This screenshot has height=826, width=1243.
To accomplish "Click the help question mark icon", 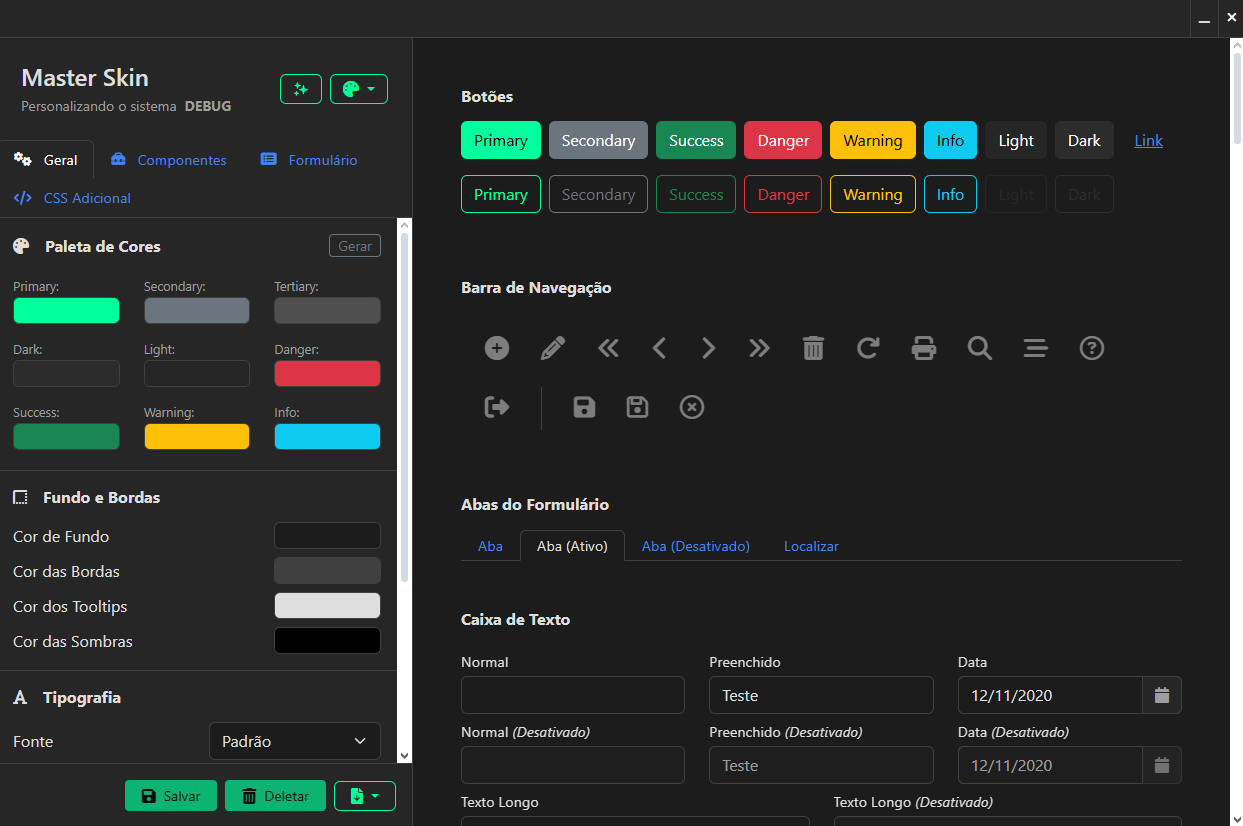I will click(1092, 348).
